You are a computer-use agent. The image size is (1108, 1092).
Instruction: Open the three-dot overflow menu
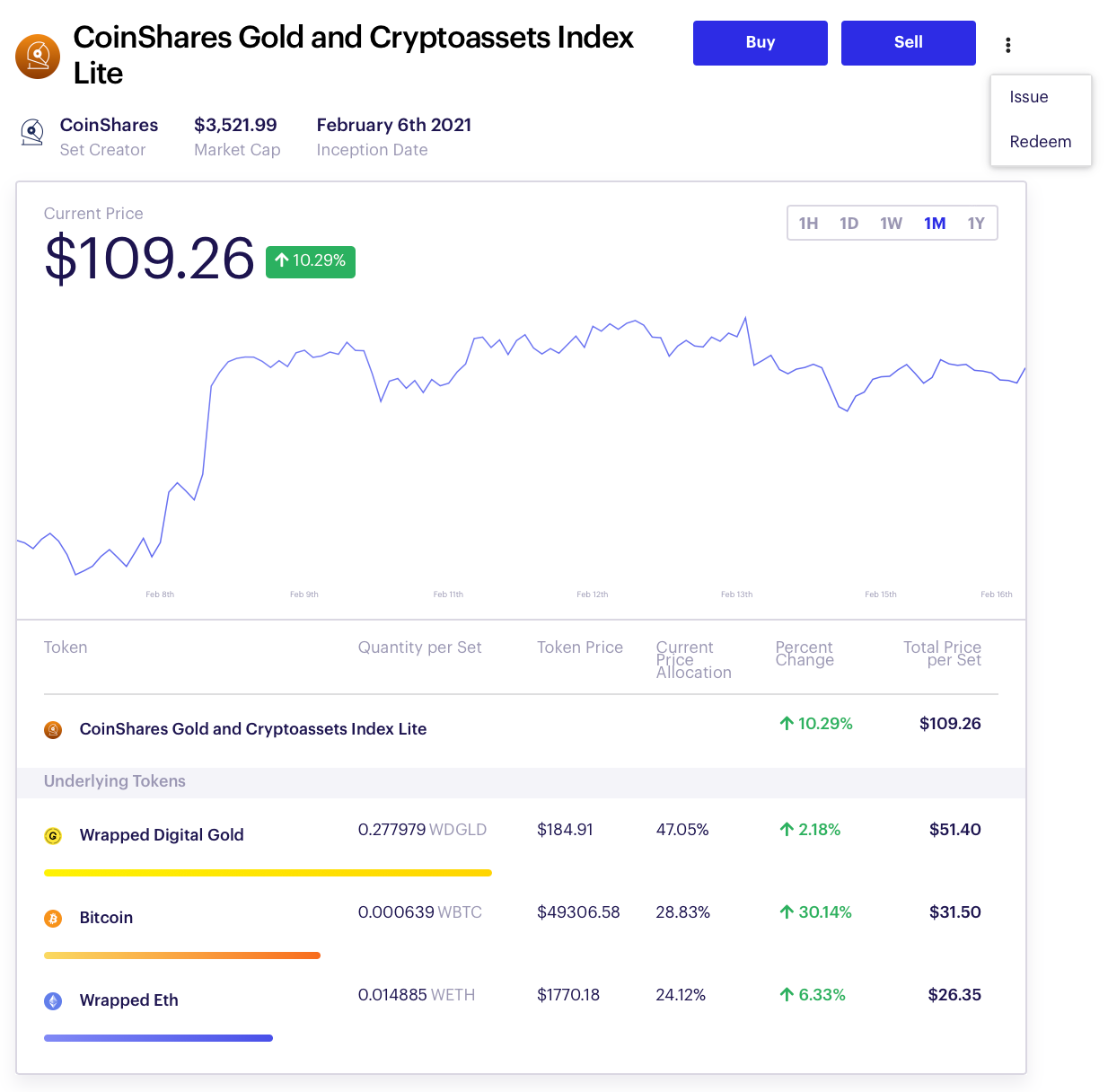pyautogui.click(x=1008, y=43)
